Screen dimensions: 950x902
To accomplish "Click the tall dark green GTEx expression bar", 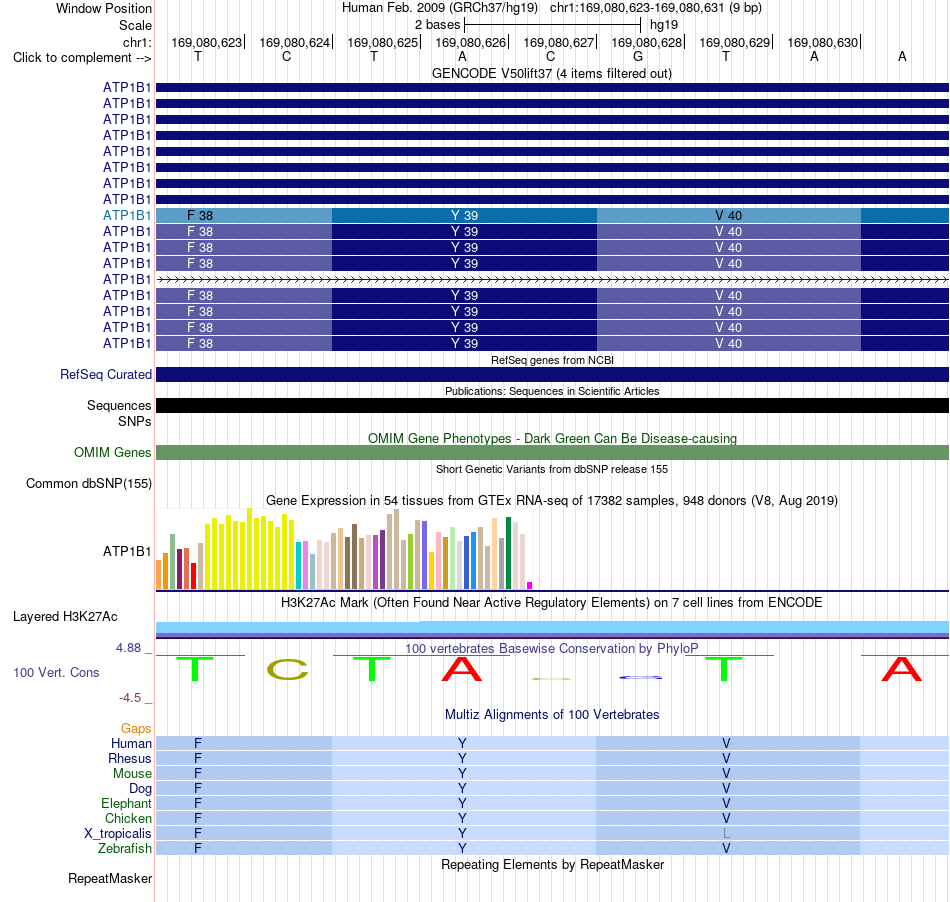I will [508, 553].
